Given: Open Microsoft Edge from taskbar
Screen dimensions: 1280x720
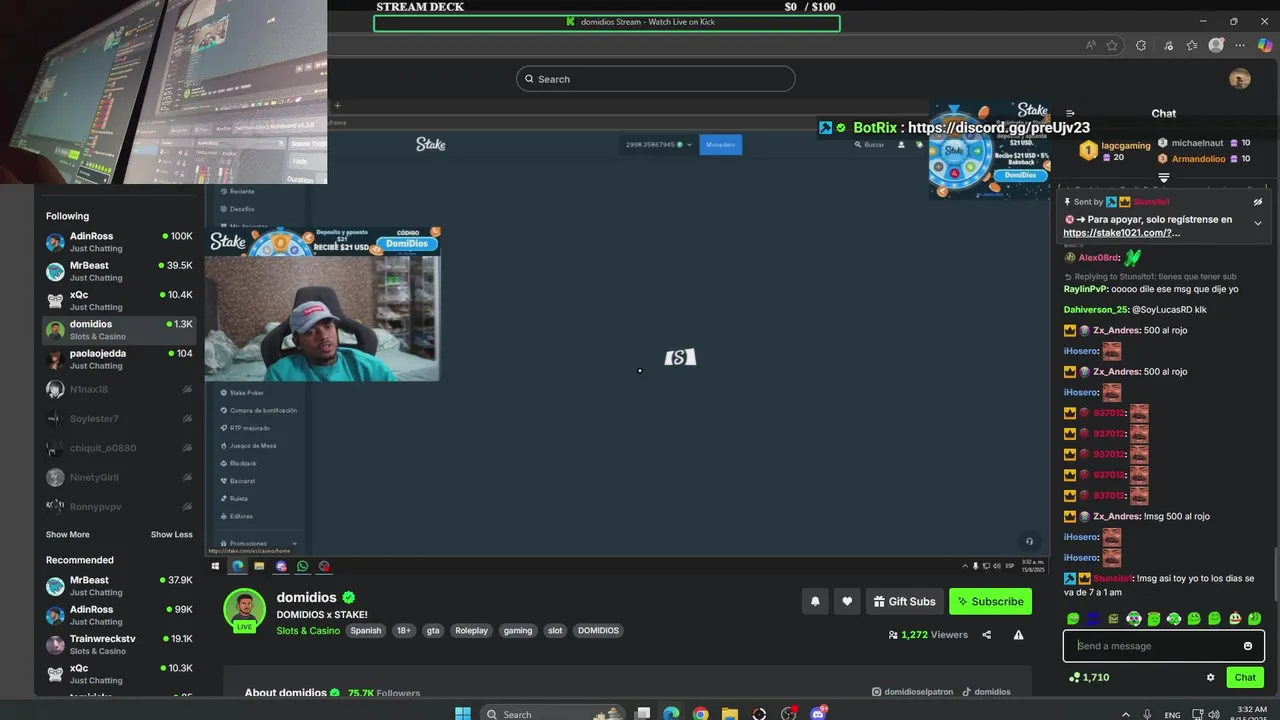Looking at the screenshot, I should pyautogui.click(x=671, y=713).
